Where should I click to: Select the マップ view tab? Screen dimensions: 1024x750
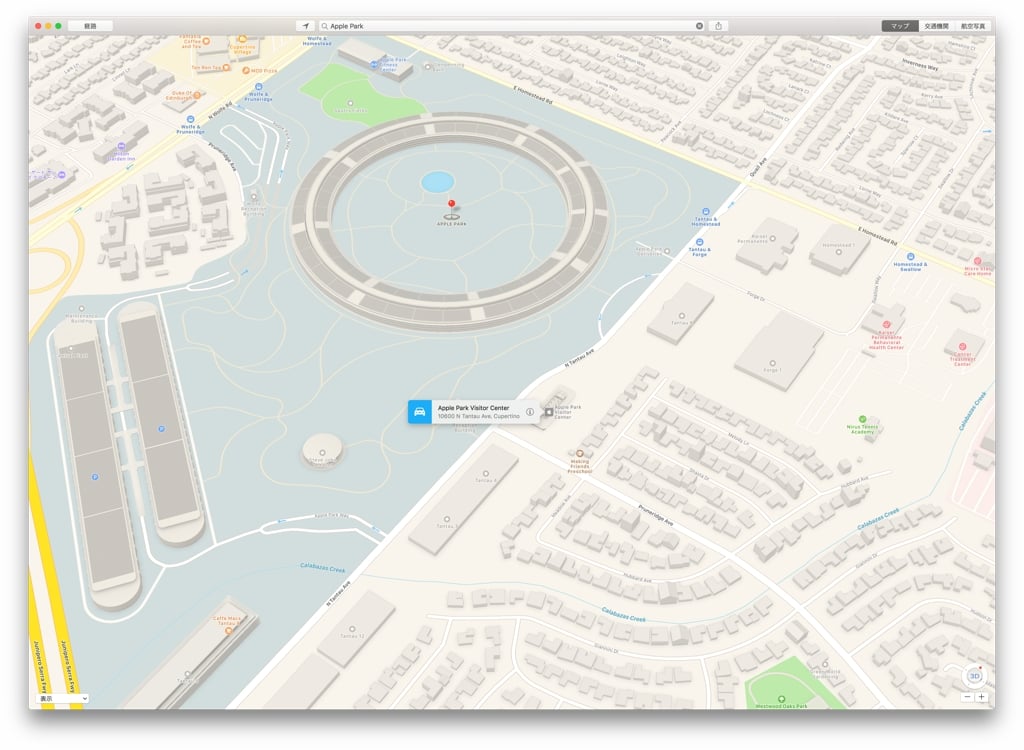[x=899, y=25]
